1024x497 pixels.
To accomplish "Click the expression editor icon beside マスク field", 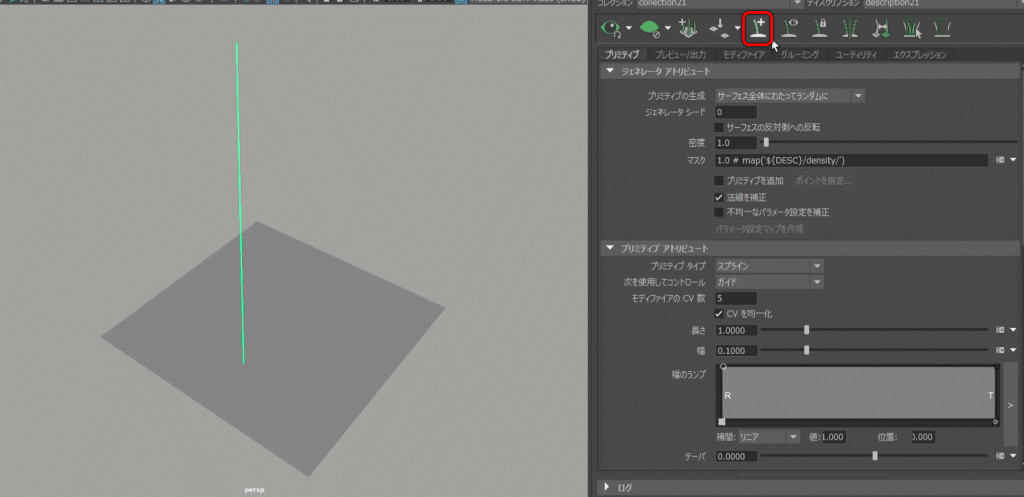I will pyautogui.click(x=1000, y=160).
